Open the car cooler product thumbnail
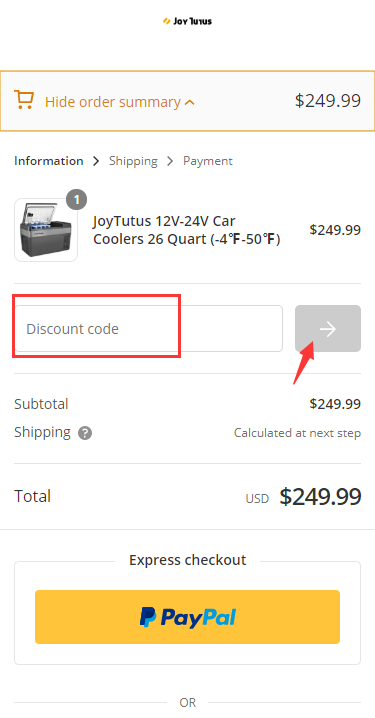 click(x=46, y=230)
